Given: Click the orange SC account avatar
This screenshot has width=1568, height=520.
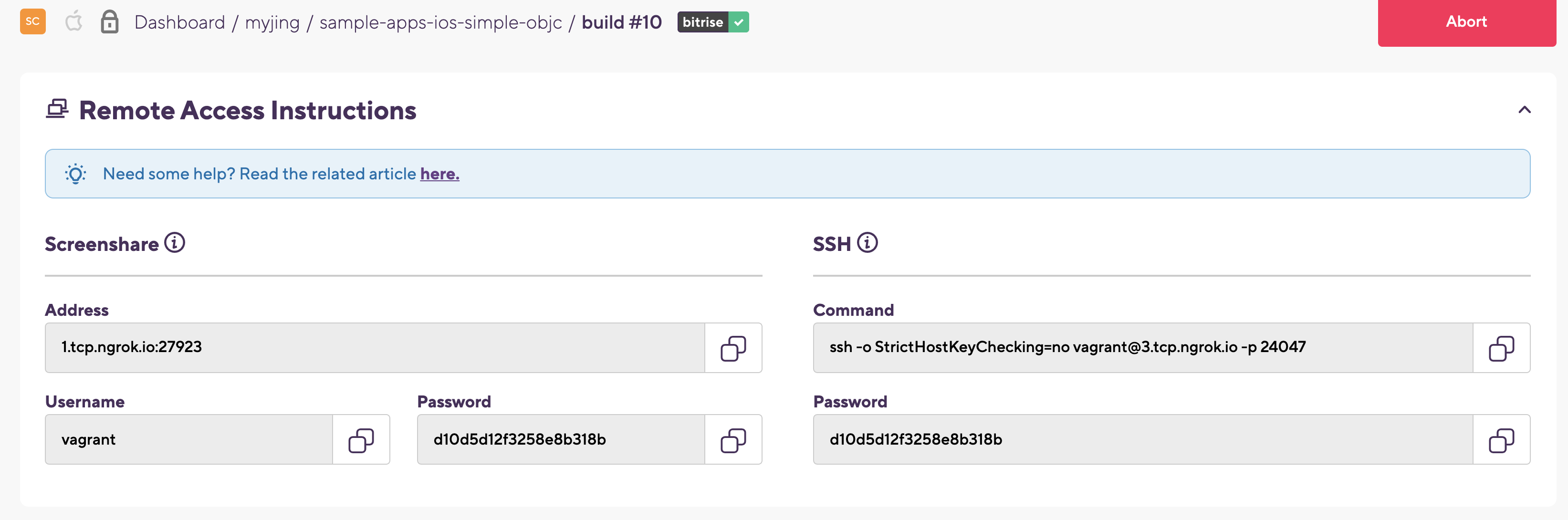Looking at the screenshot, I should click(x=33, y=22).
